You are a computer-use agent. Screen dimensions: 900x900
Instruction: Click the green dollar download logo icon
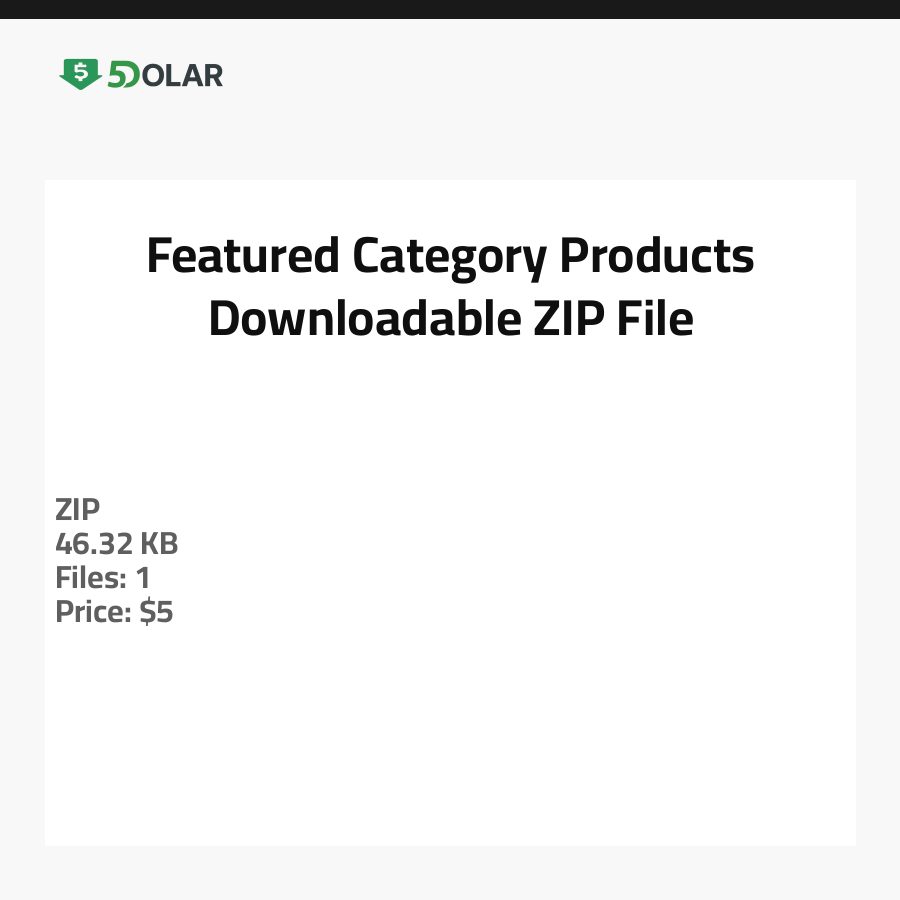80,74
